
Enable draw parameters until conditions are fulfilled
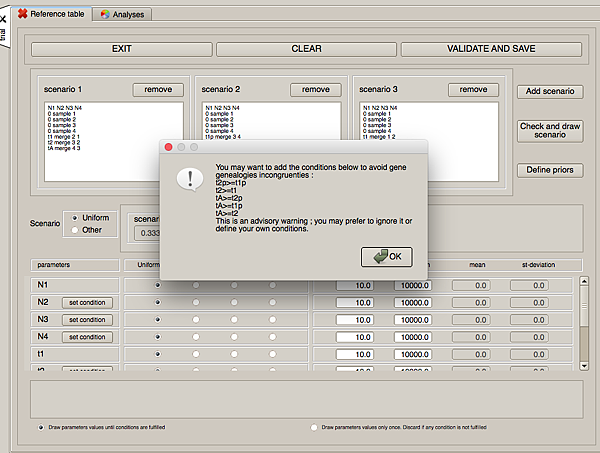click(40, 427)
